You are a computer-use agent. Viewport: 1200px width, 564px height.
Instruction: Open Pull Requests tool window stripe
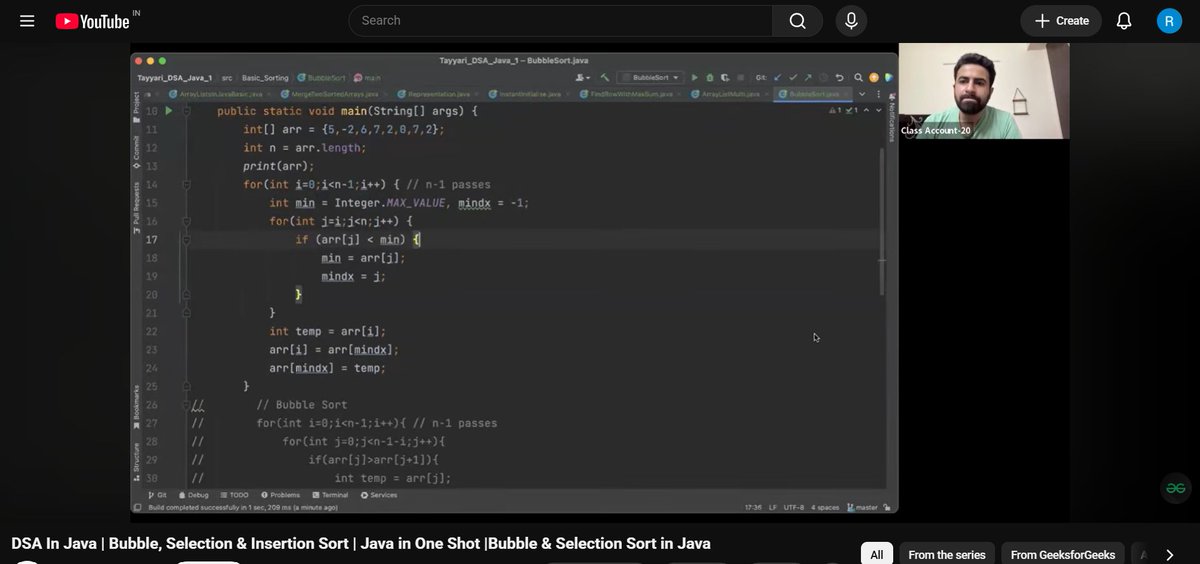(137, 209)
